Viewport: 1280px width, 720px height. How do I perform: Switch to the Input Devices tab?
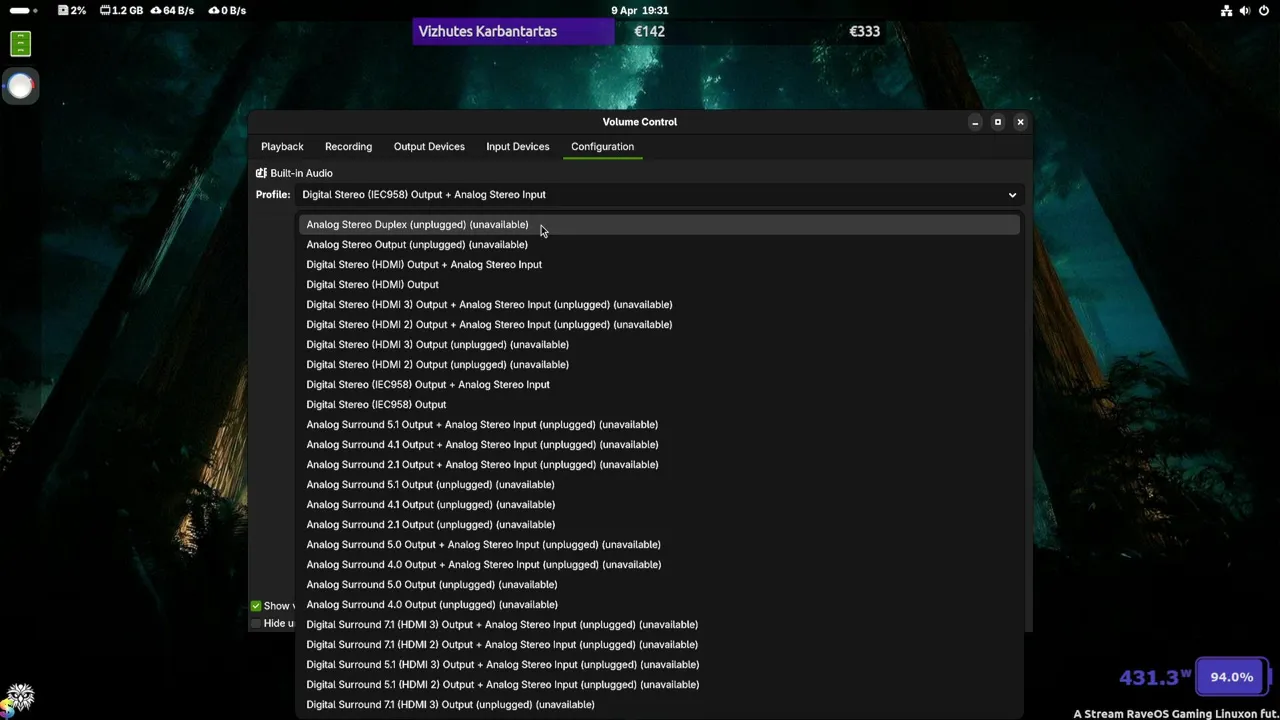[x=517, y=146]
